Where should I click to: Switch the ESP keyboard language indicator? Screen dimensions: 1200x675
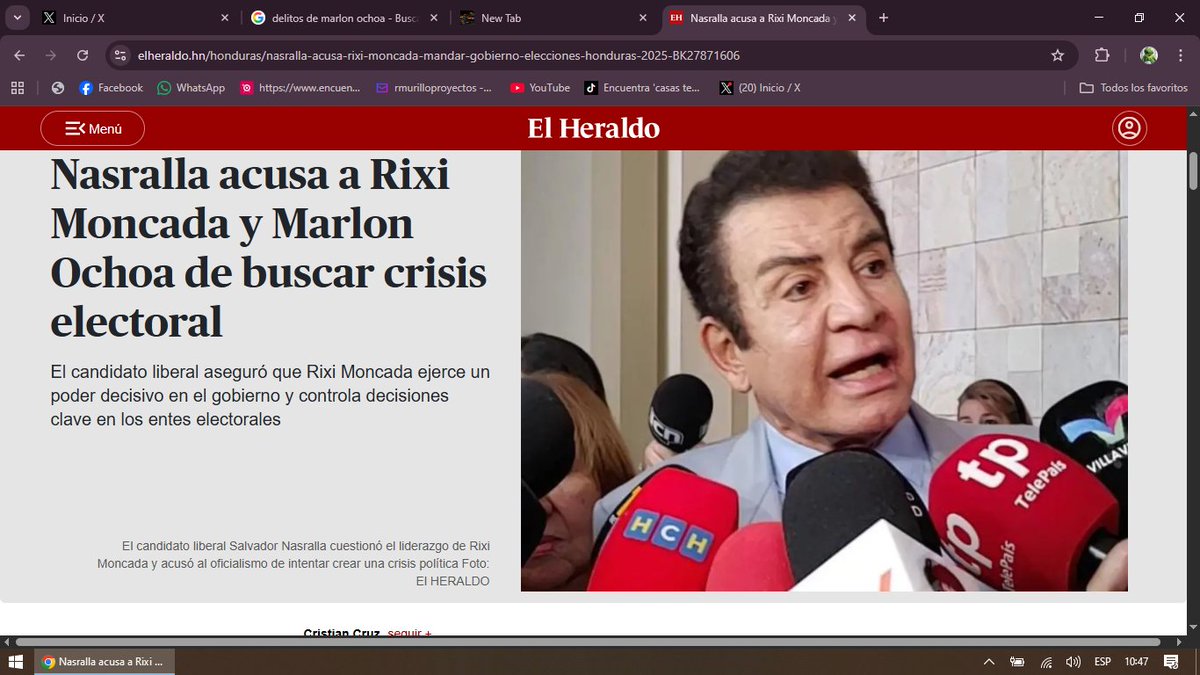1102,662
